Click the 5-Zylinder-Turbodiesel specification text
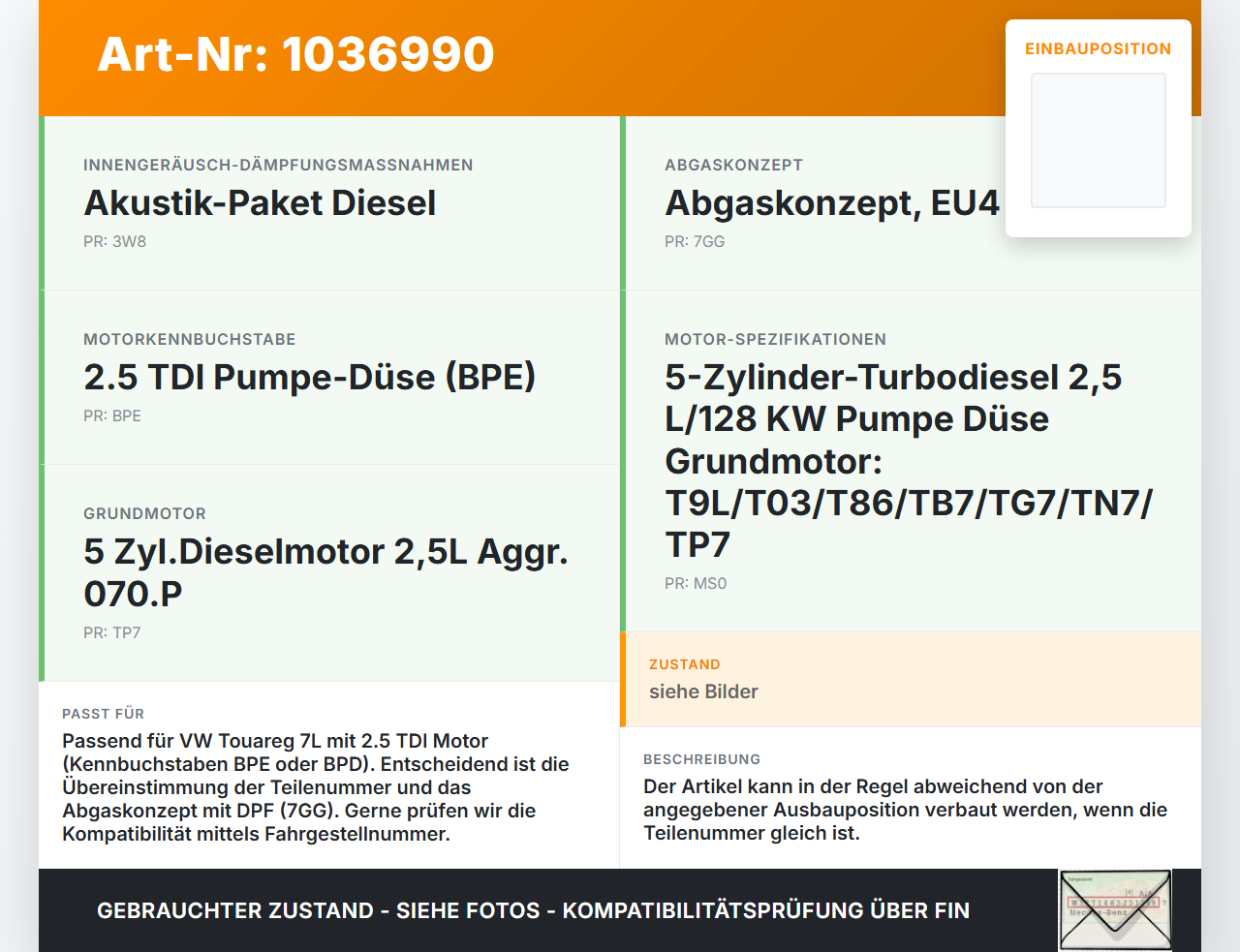The width and height of the screenshot is (1240, 952). coord(909,461)
